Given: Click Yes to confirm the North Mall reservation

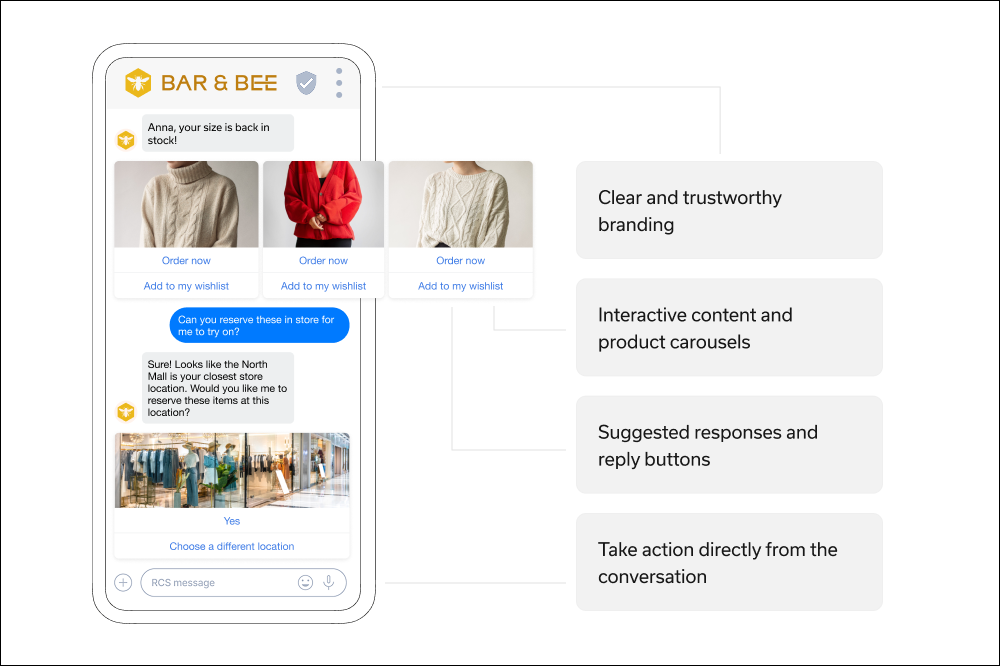Looking at the screenshot, I should coord(232,520).
